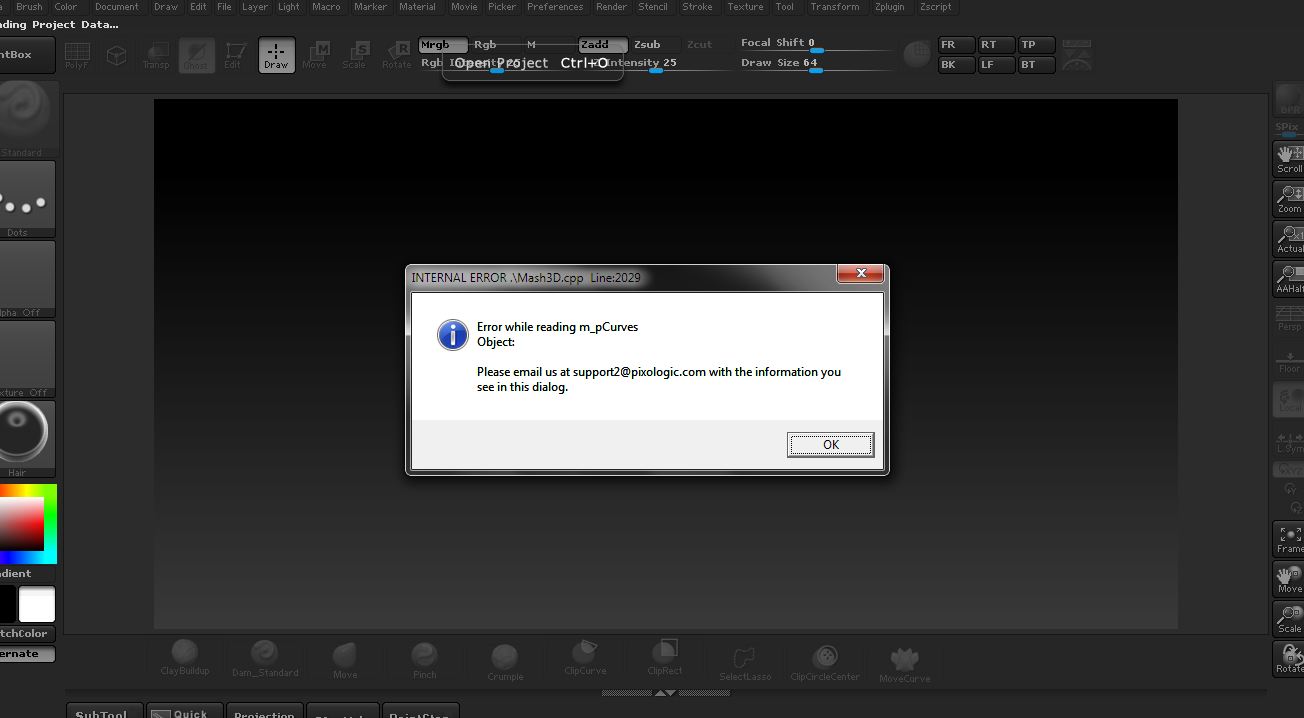Toggle the Transp transparency icon
The height and width of the screenshot is (718, 1304).
coord(156,55)
